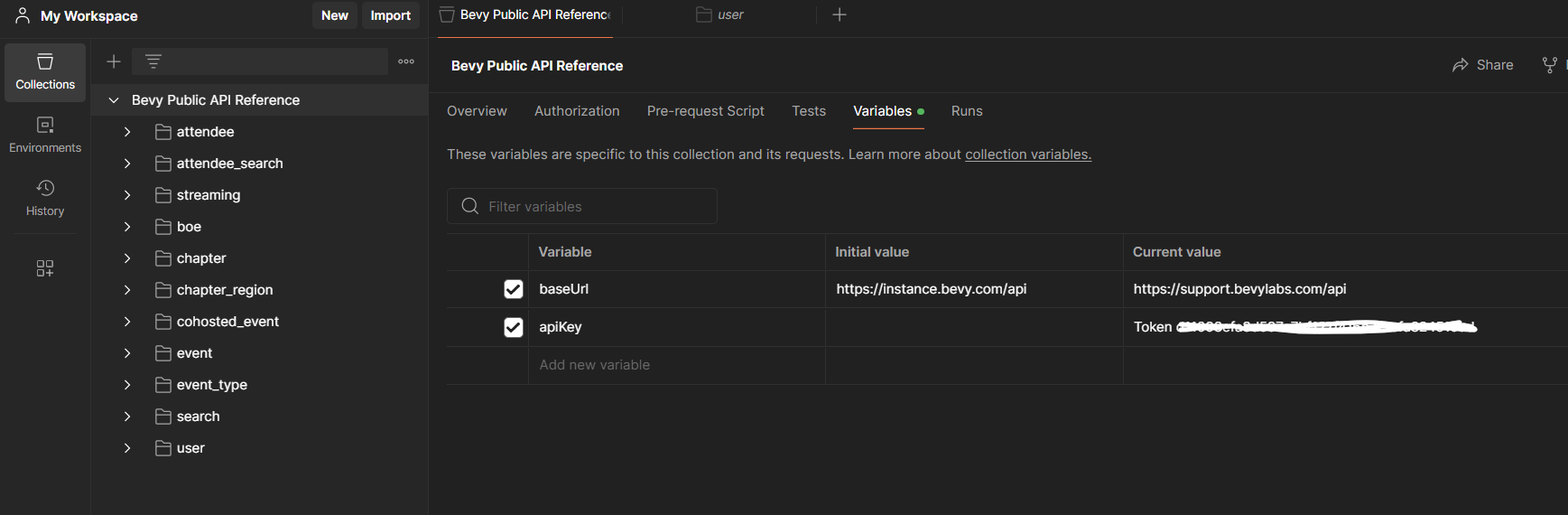Uncheck the baseUrl variable checkbox

514,289
